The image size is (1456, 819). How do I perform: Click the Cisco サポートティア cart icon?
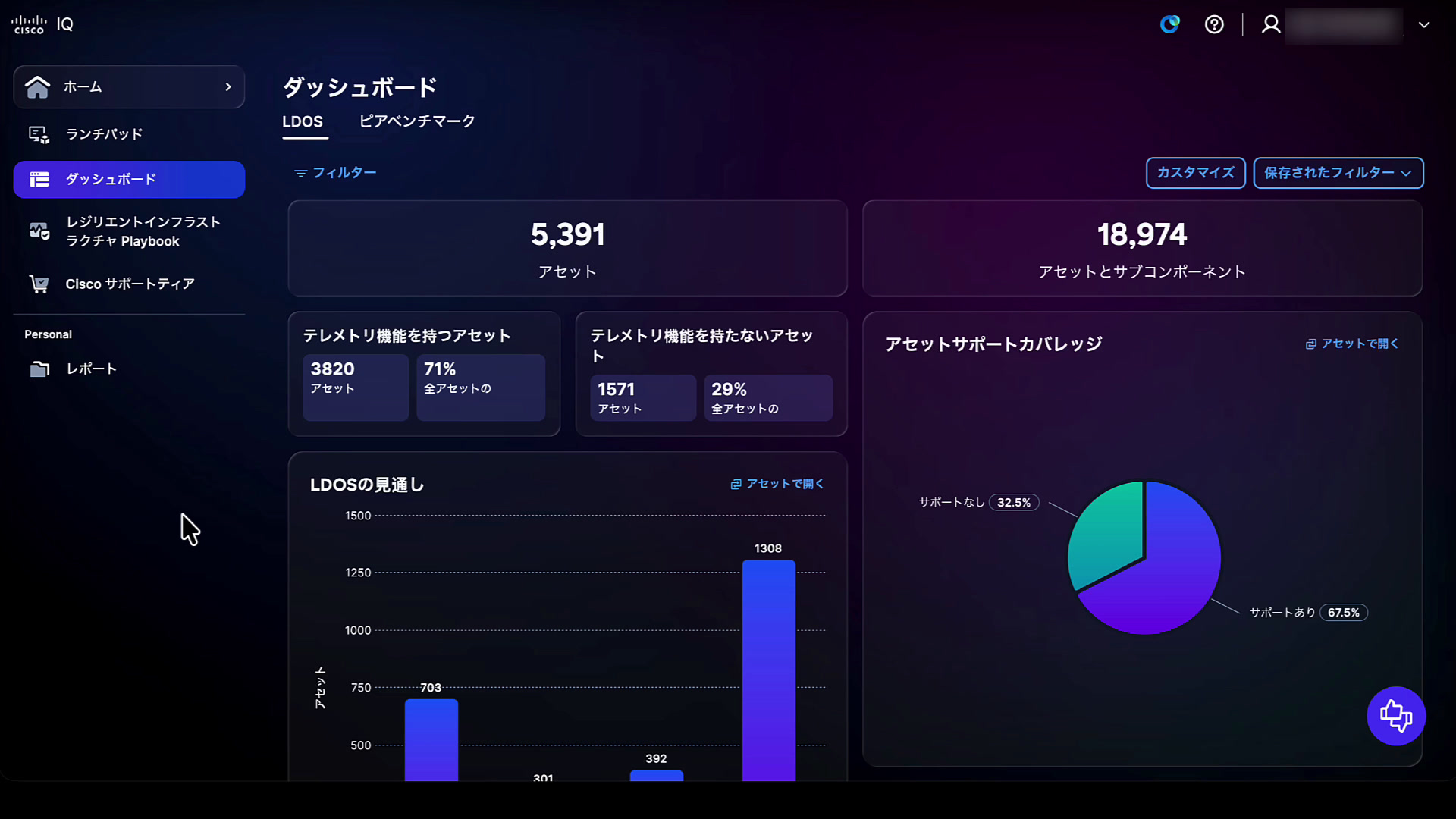[x=39, y=284]
